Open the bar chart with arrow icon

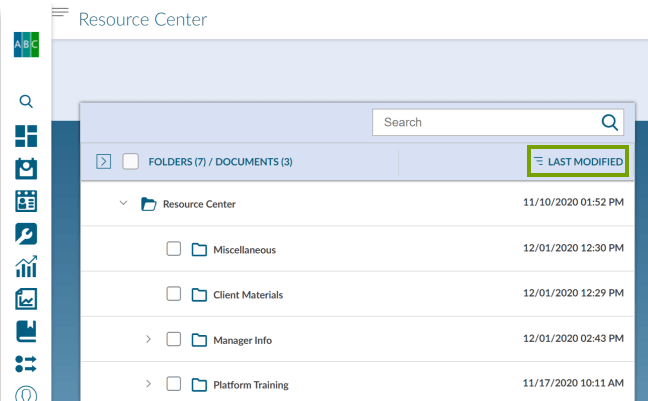pos(26,266)
